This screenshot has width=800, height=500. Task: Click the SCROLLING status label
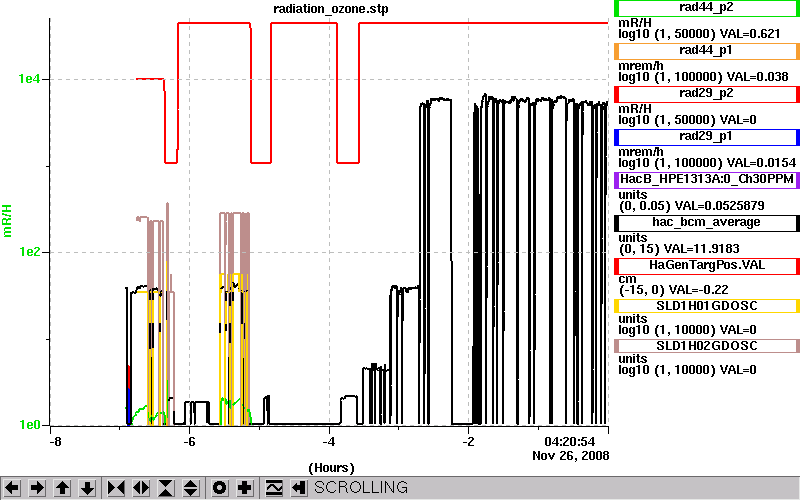pyautogui.click(x=361, y=488)
